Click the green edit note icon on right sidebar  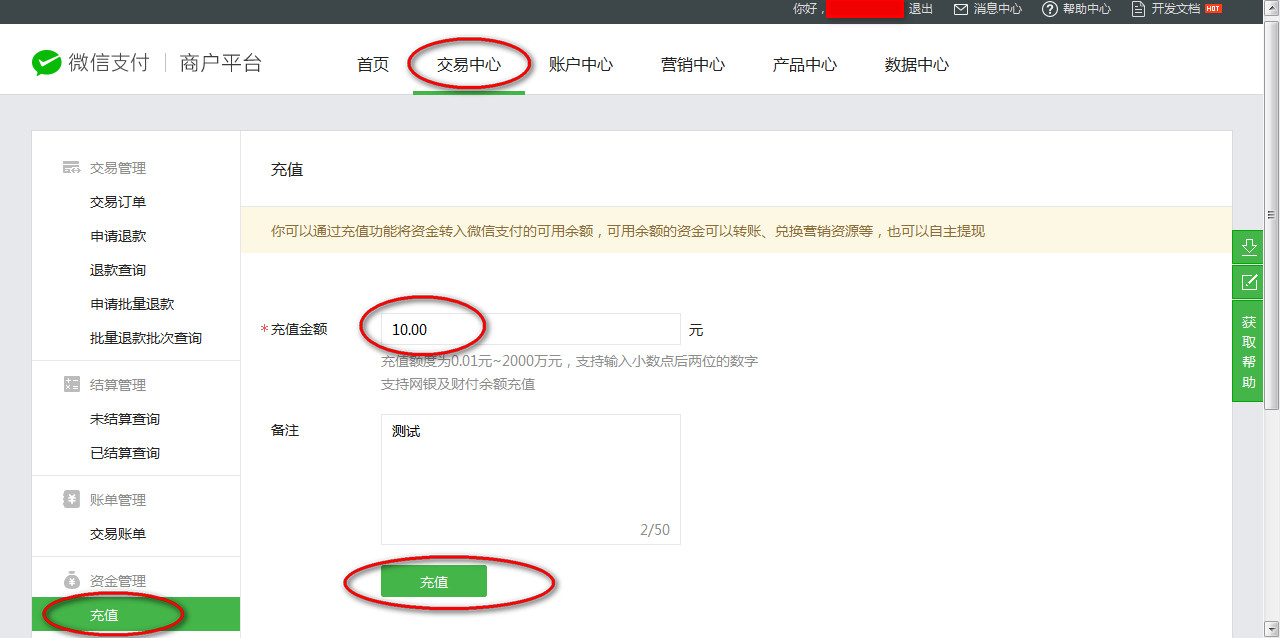point(1248,282)
